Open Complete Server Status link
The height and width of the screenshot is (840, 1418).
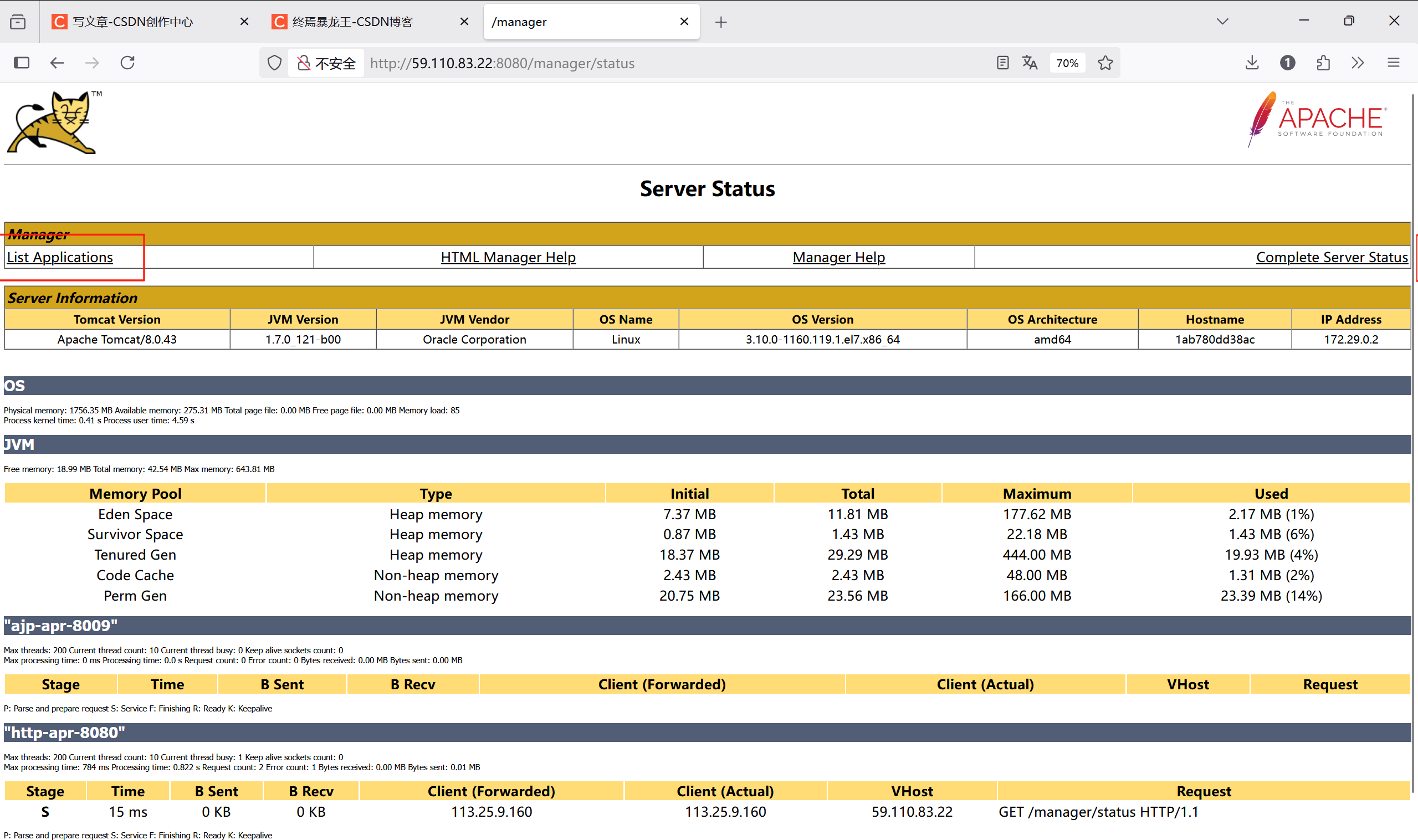[1332, 257]
